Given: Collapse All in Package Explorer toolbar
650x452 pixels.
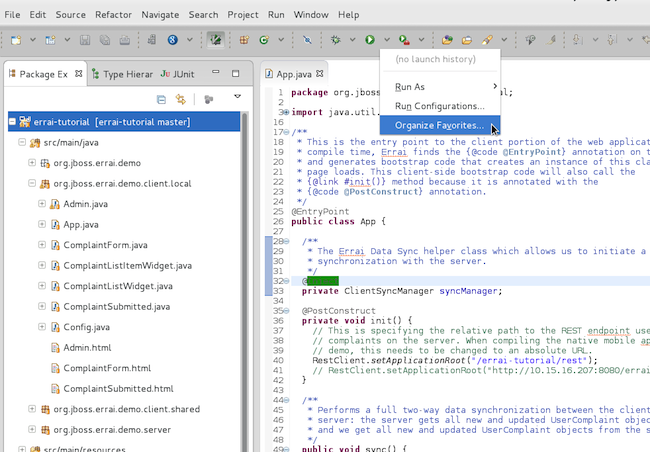Looking at the screenshot, I should (x=161, y=99).
